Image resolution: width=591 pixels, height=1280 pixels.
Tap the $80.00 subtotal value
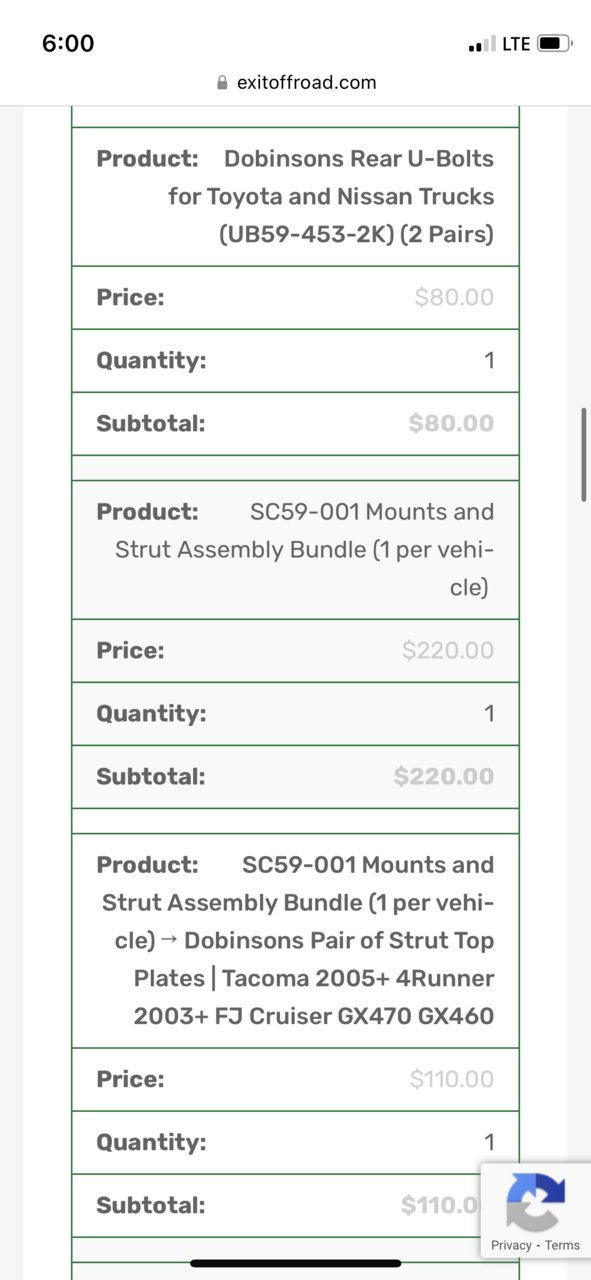451,423
